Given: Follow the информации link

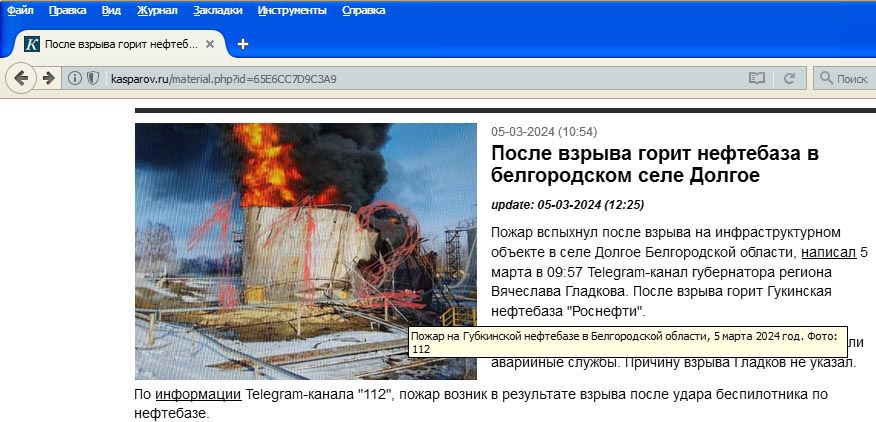Looking at the screenshot, I should point(198,394).
